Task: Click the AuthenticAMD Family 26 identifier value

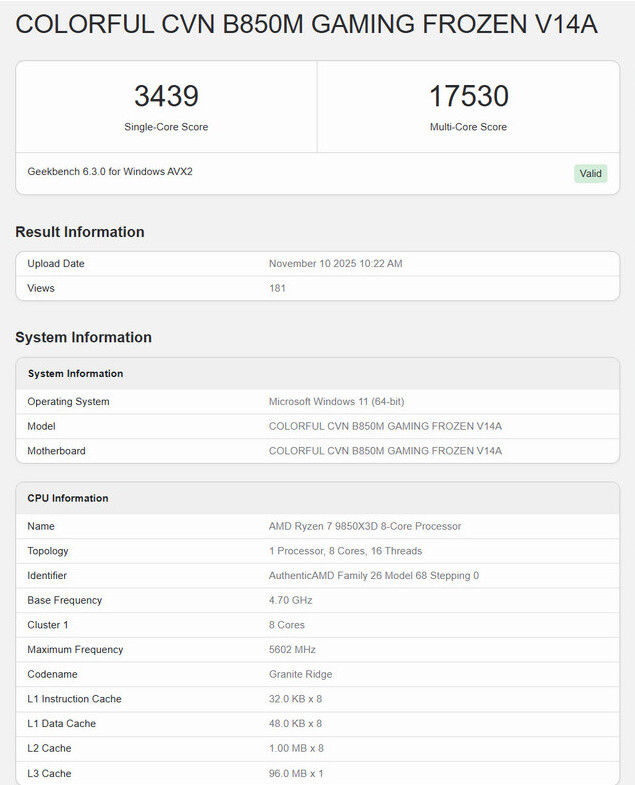Action: click(x=373, y=576)
